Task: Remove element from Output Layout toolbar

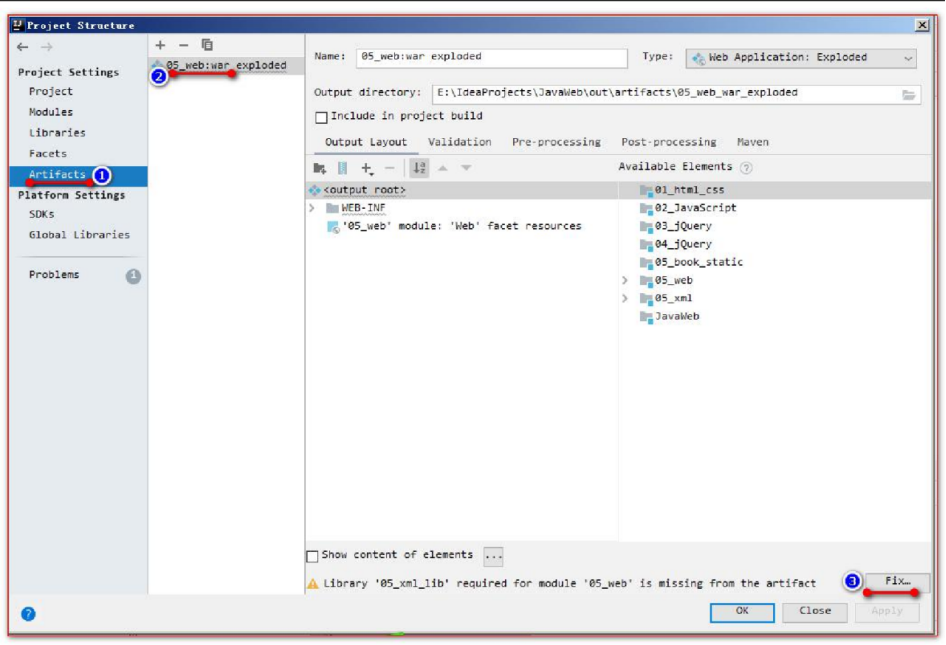Action: [390, 168]
